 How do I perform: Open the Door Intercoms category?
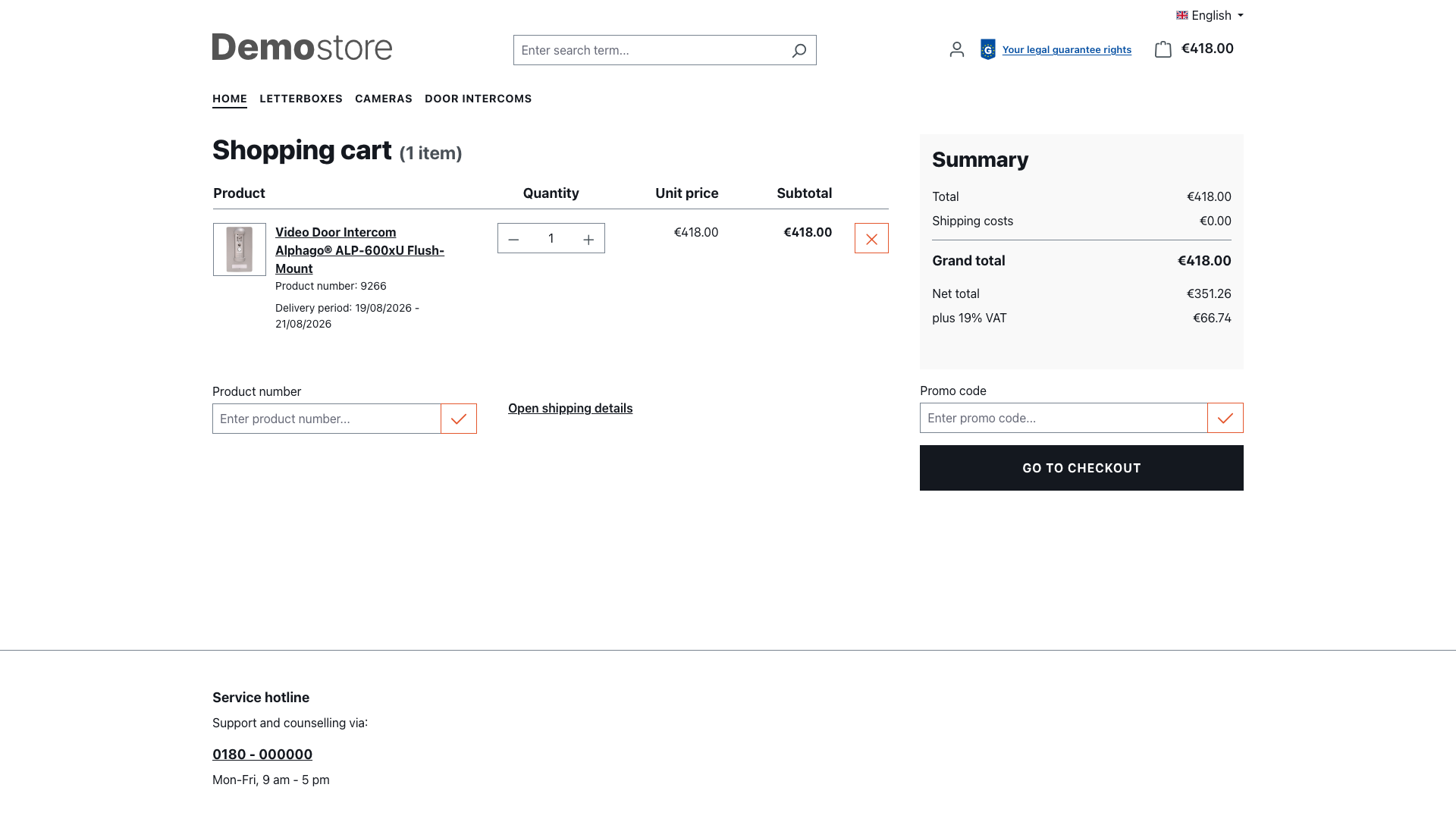pos(479,99)
